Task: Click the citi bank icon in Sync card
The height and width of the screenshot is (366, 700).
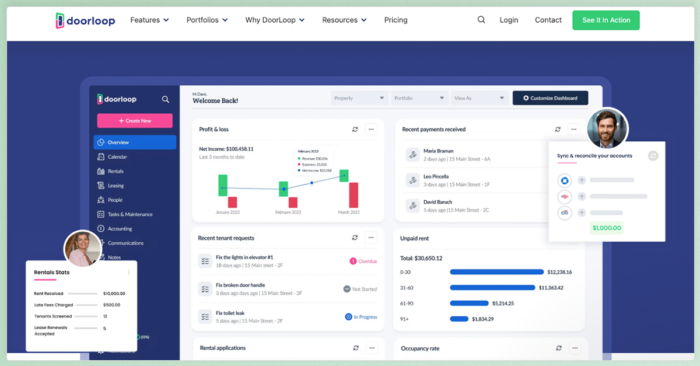Action: (x=565, y=212)
